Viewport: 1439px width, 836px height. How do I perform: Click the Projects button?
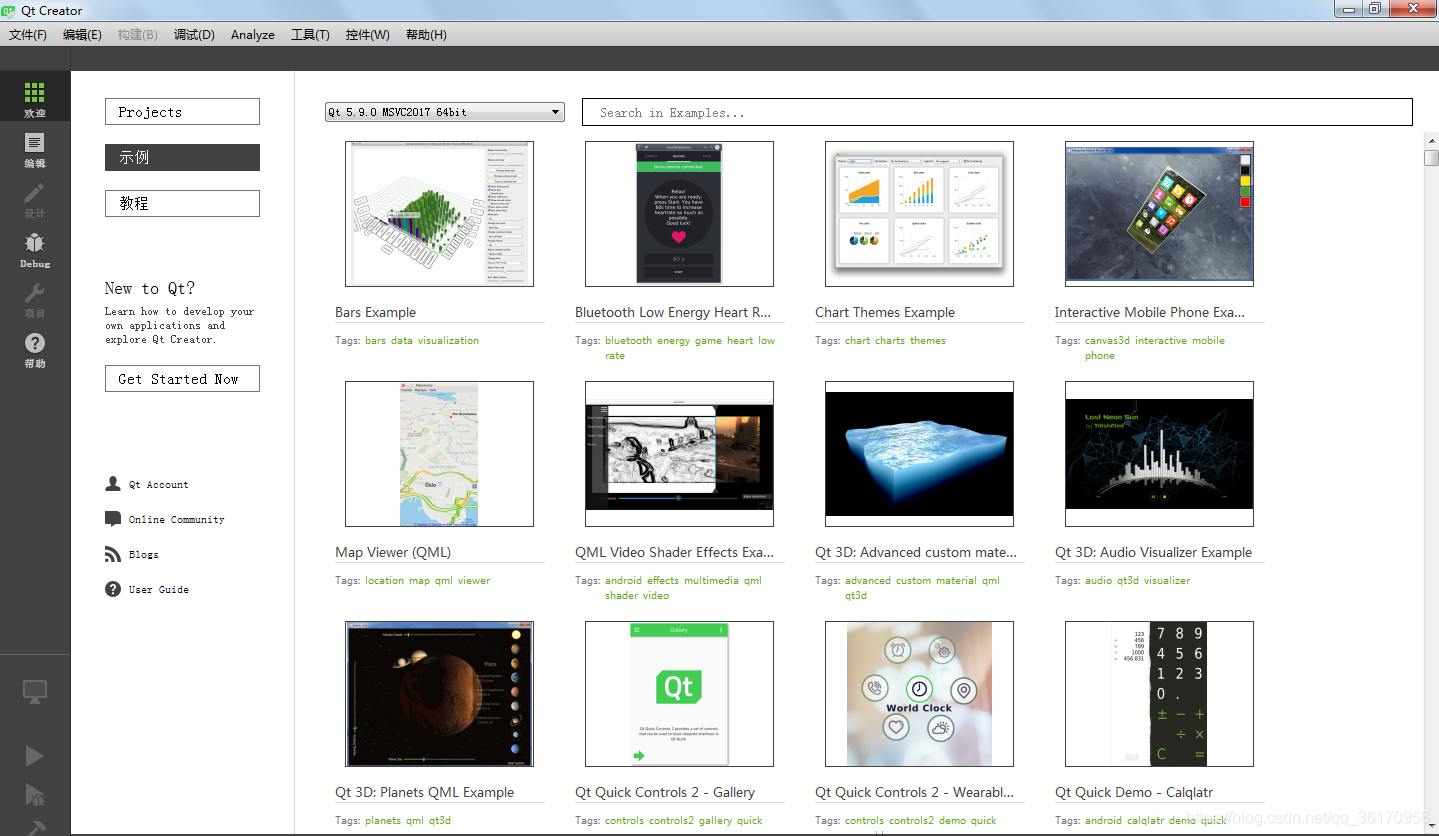182,112
